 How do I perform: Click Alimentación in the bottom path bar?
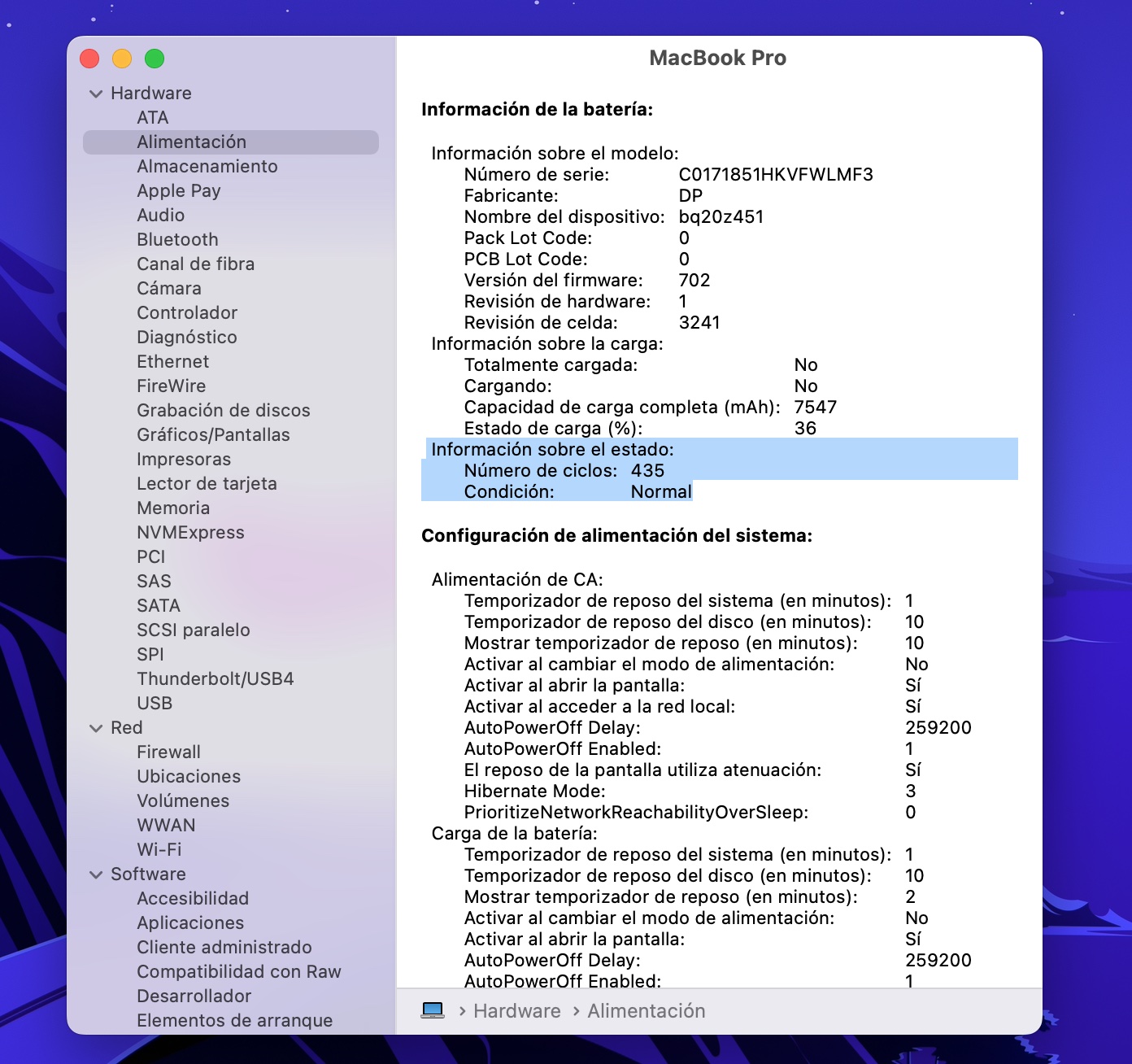(646, 1011)
